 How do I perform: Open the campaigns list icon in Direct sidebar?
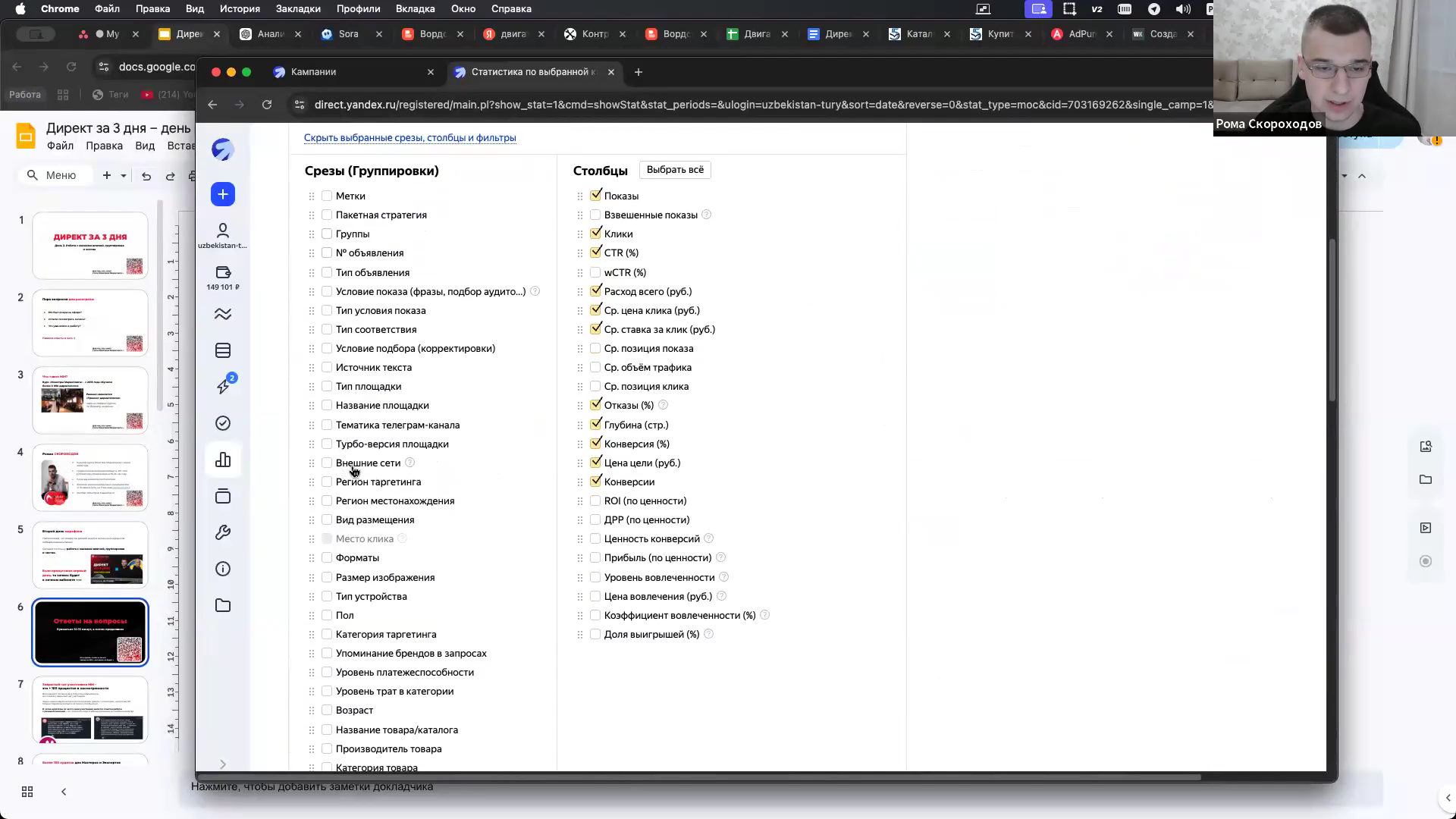click(223, 350)
